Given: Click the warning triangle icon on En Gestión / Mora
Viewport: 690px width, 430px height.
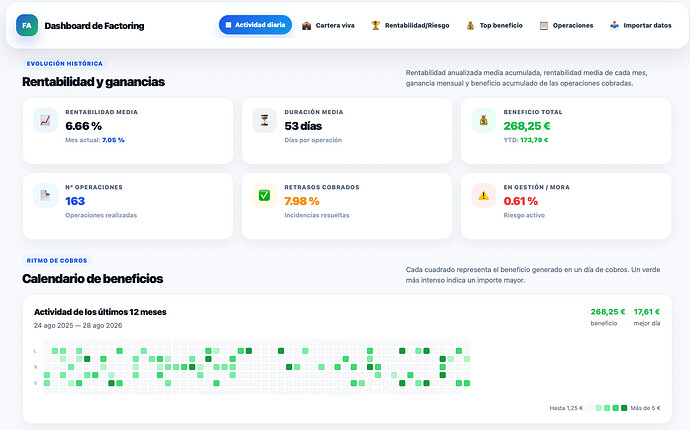Looking at the screenshot, I should [484, 195].
